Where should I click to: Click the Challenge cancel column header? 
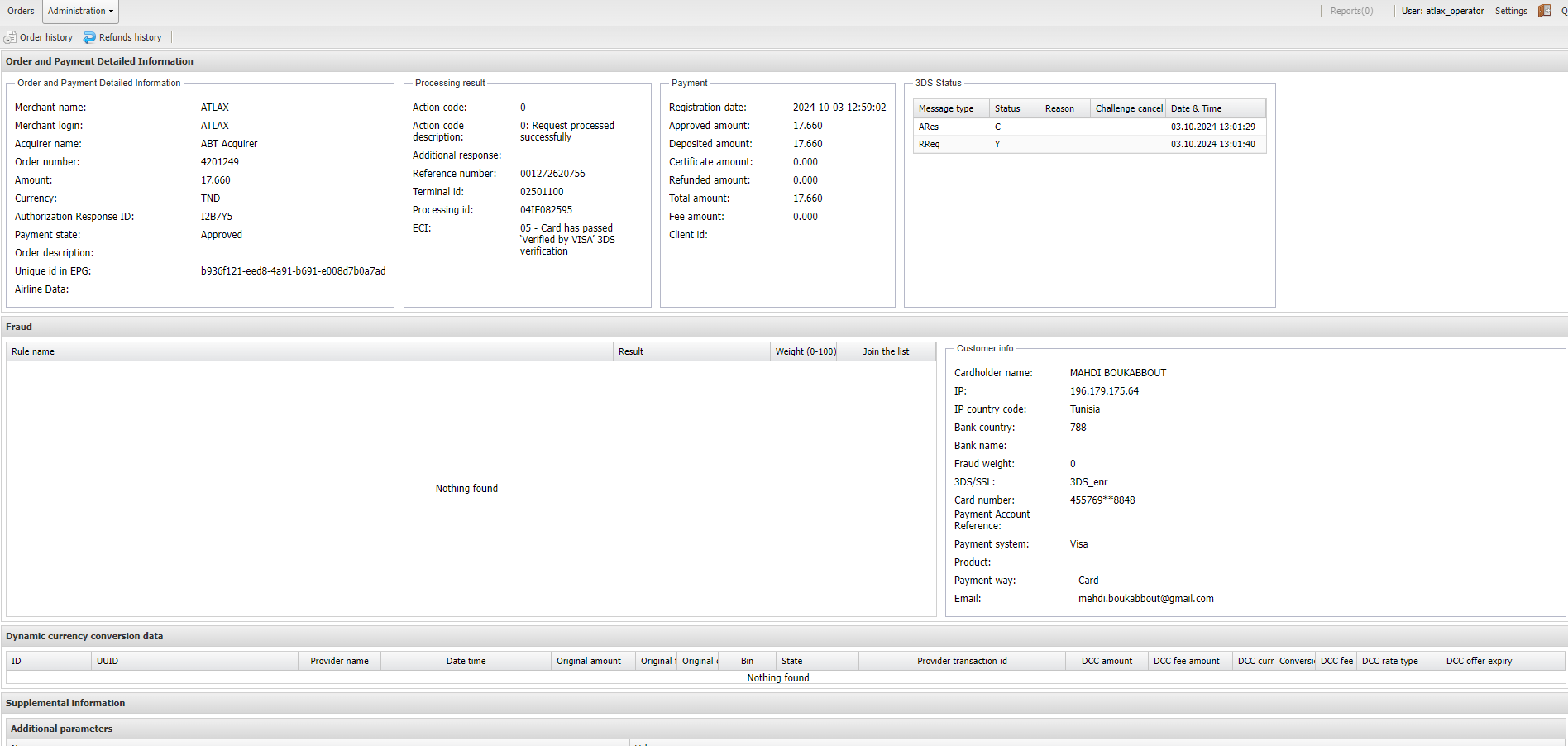1128,108
